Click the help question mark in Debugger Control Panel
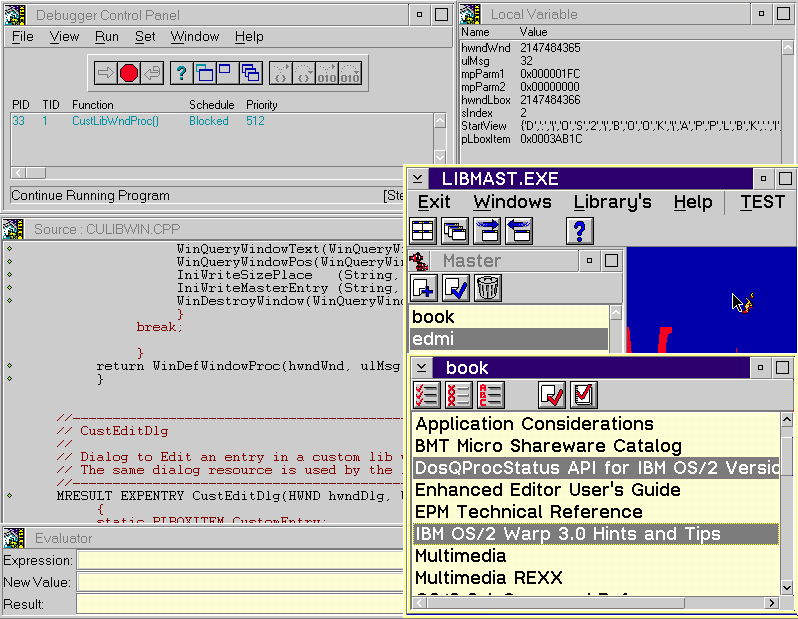798x619 pixels. (180, 72)
